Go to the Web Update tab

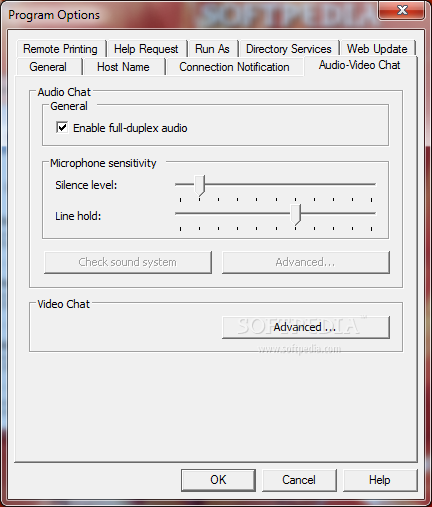(x=377, y=49)
